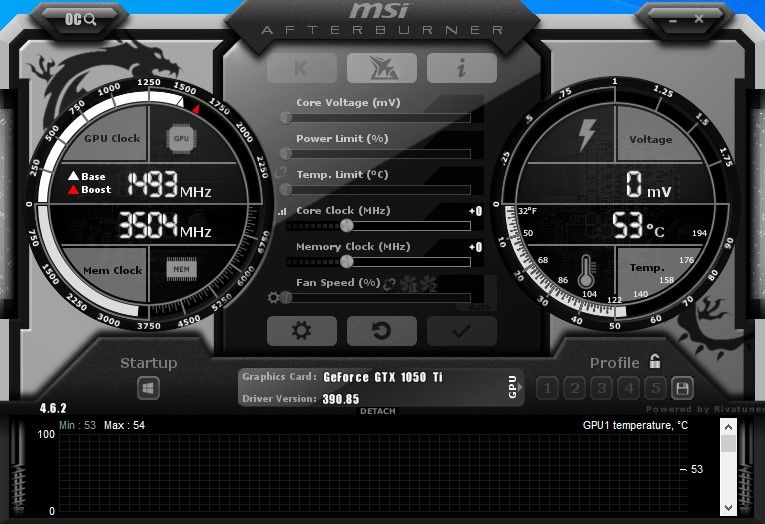Reset settings with the circular arrow button
This screenshot has height=524, width=765.
coord(381,330)
